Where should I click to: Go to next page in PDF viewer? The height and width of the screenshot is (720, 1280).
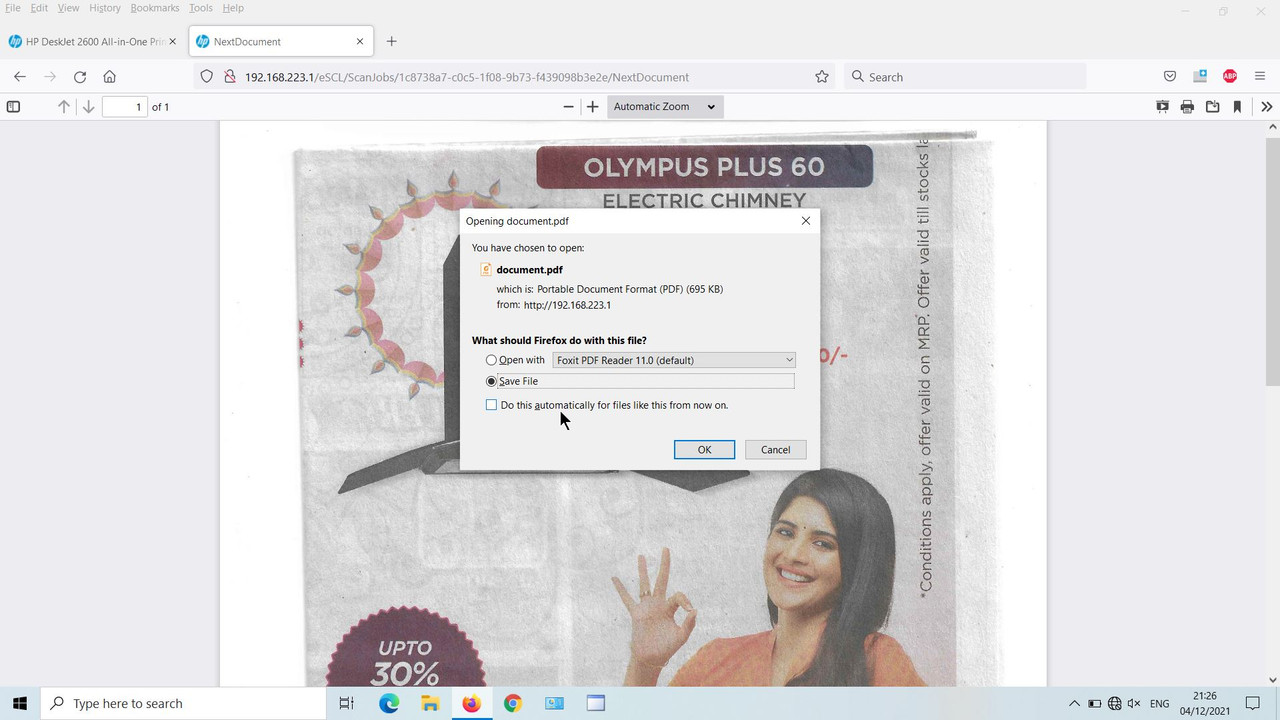[x=88, y=107]
